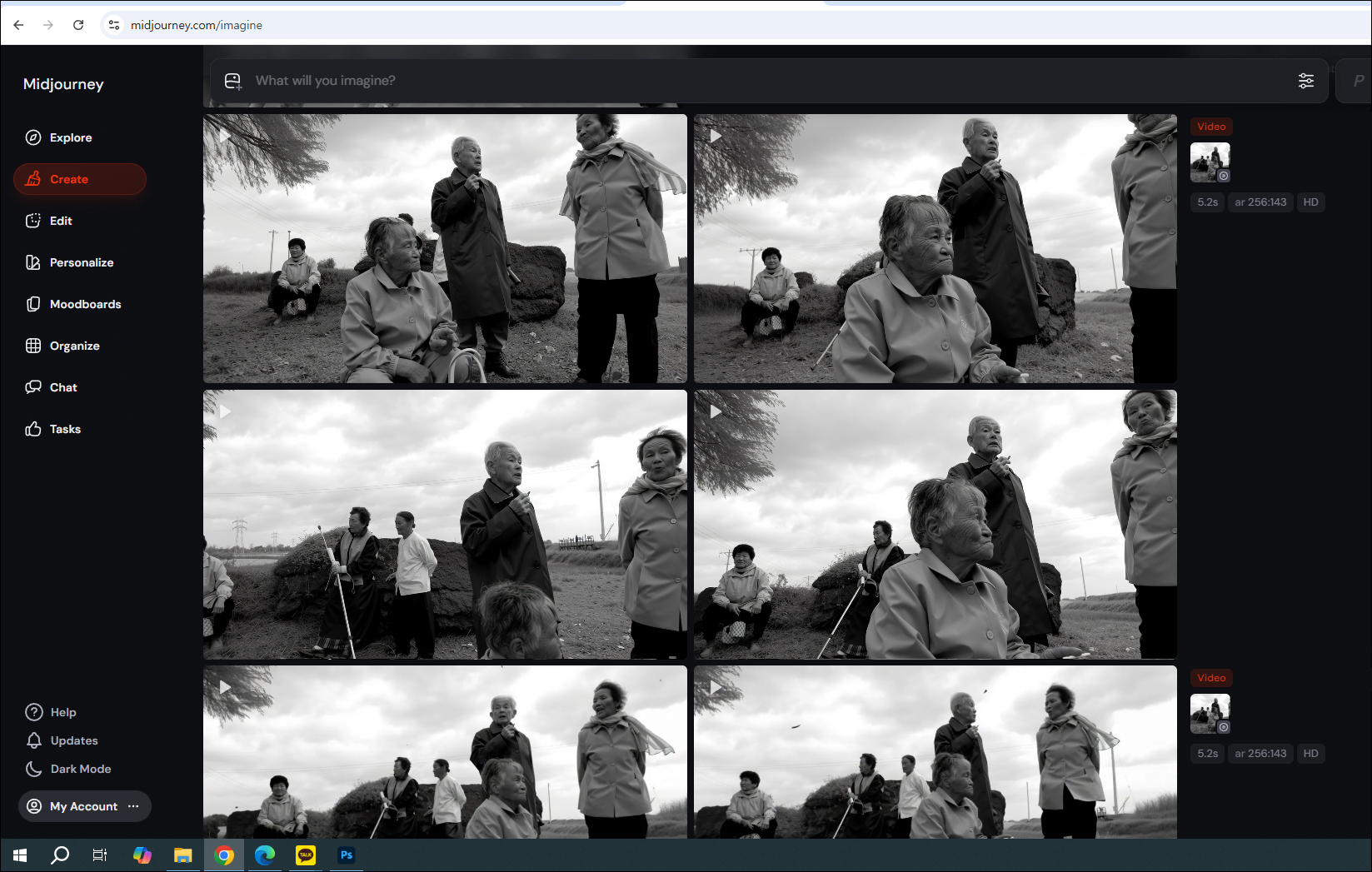Switch to Chrome in the taskbar
The image size is (1372, 872).
224,855
